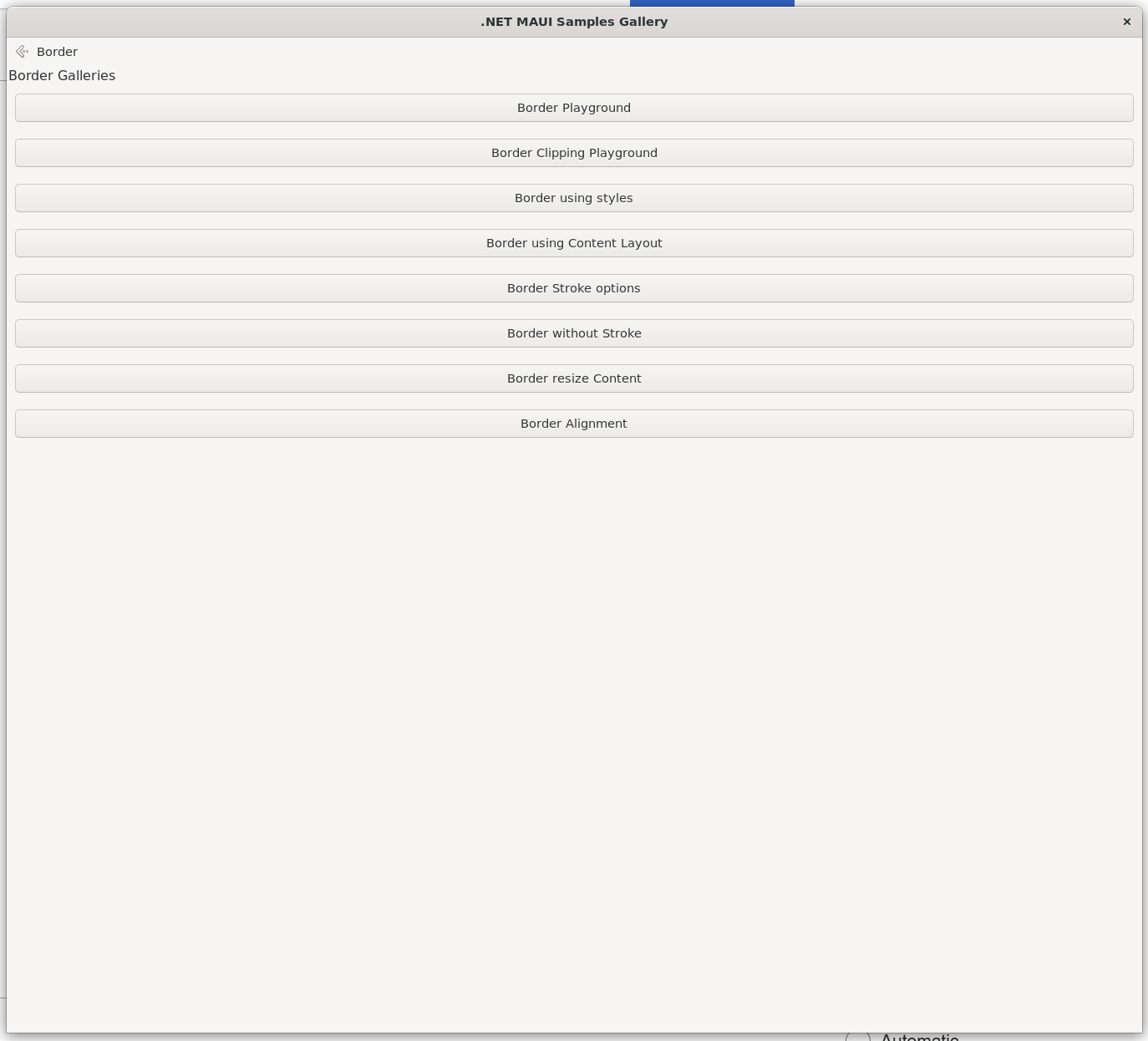Select Border using Content Layout
The image size is (1148, 1041).
(x=574, y=243)
